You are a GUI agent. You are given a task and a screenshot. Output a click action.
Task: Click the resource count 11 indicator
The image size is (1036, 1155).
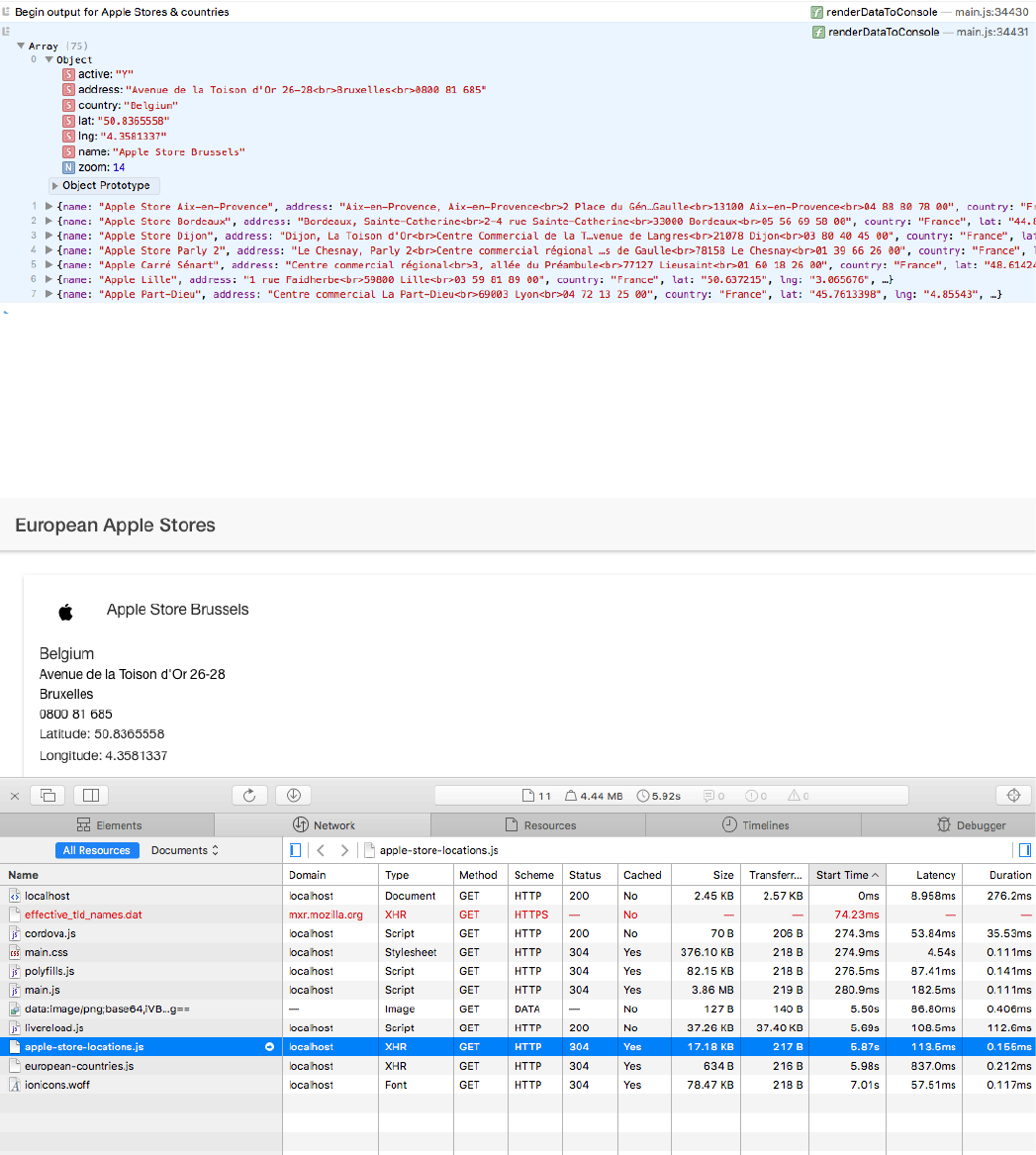(x=536, y=796)
